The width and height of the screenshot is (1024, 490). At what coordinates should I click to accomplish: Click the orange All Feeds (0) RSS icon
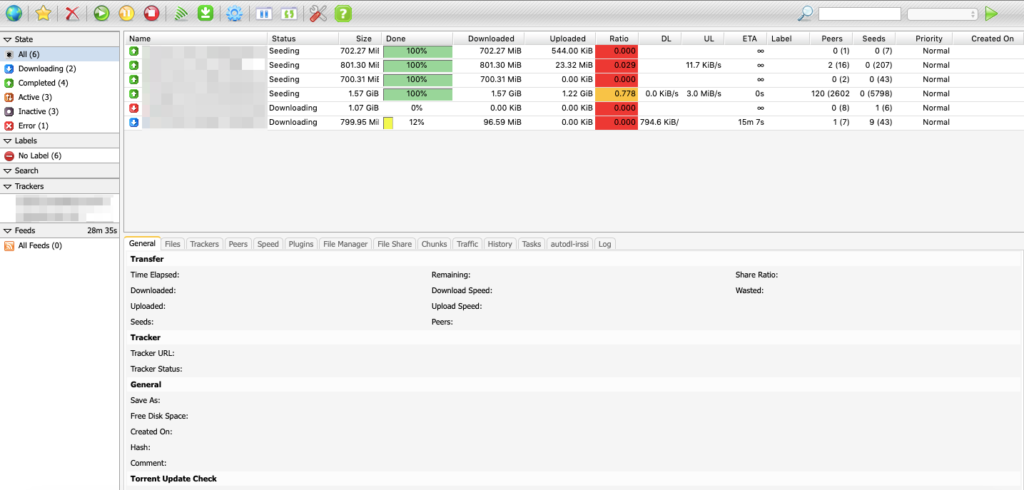9,246
